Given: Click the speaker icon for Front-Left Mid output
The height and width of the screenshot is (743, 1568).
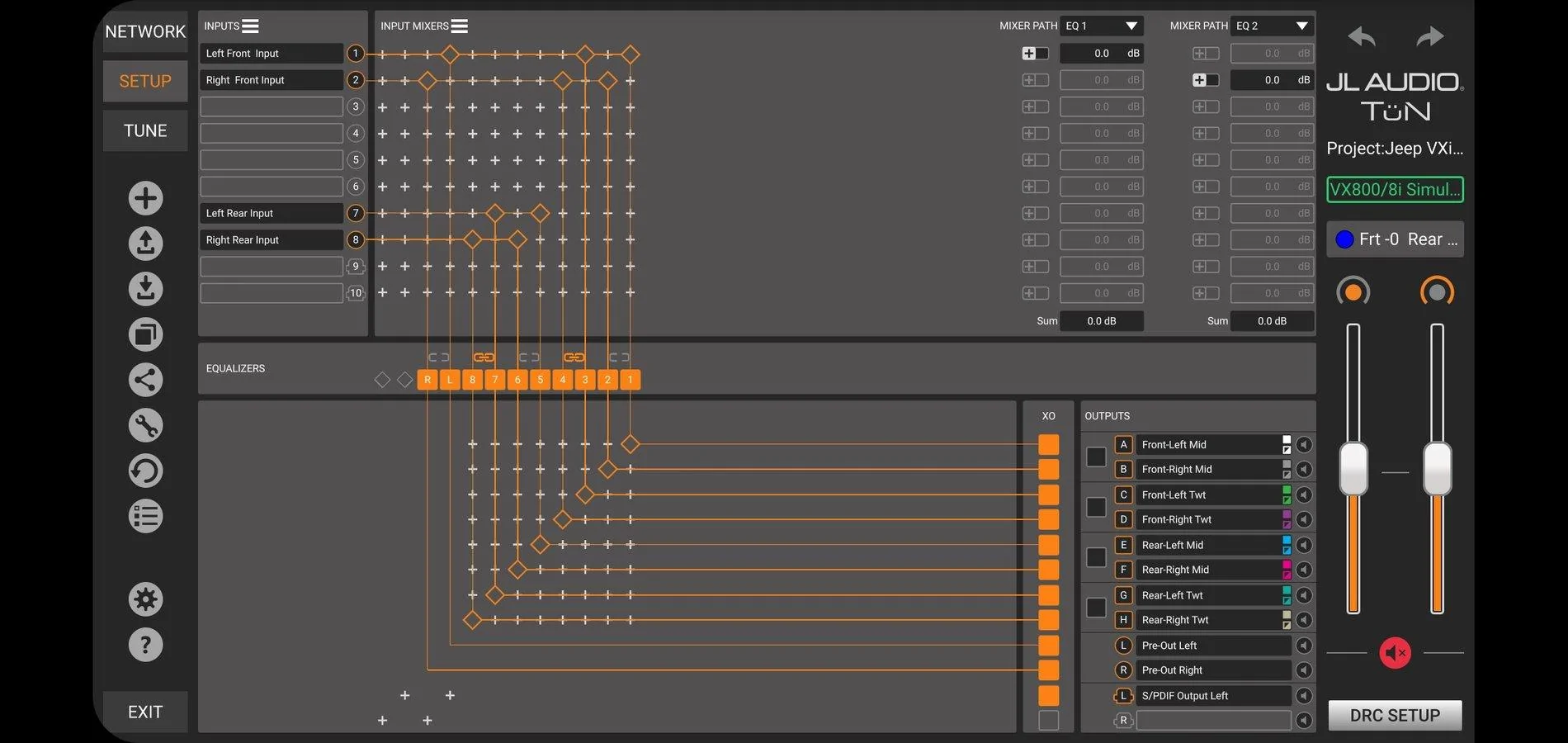Looking at the screenshot, I should point(1304,445).
